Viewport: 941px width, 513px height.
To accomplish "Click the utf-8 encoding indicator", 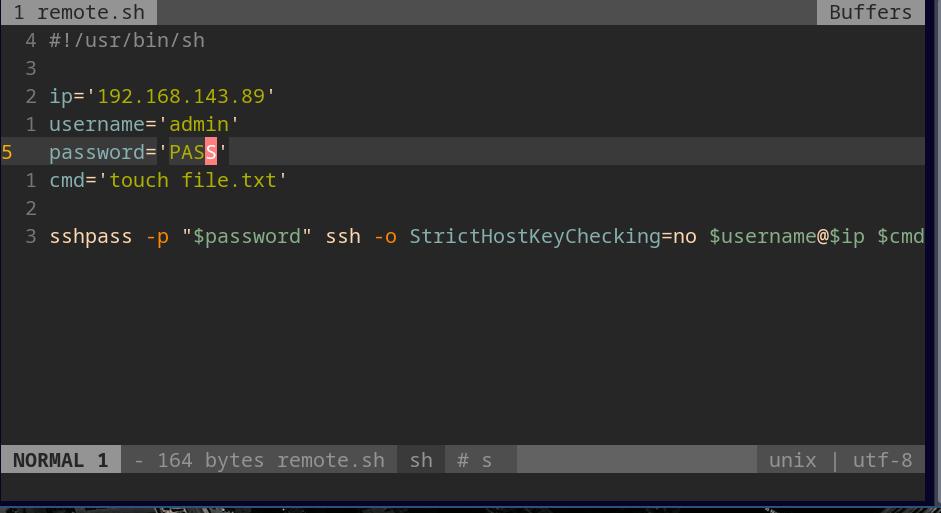I will [x=882, y=460].
